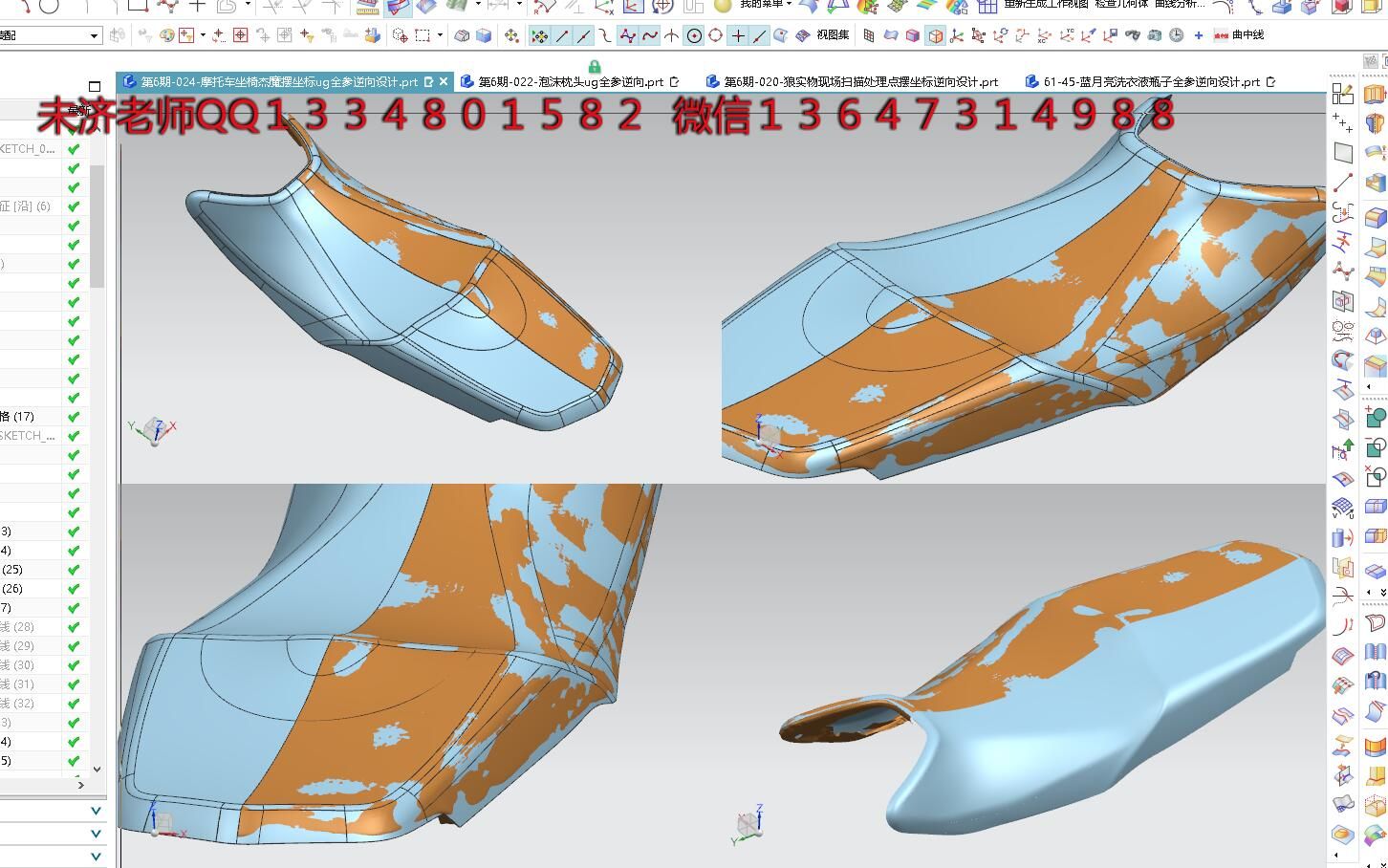Select the wireframe grid display icon
The height and width of the screenshot is (868, 1388).
pos(869,35)
